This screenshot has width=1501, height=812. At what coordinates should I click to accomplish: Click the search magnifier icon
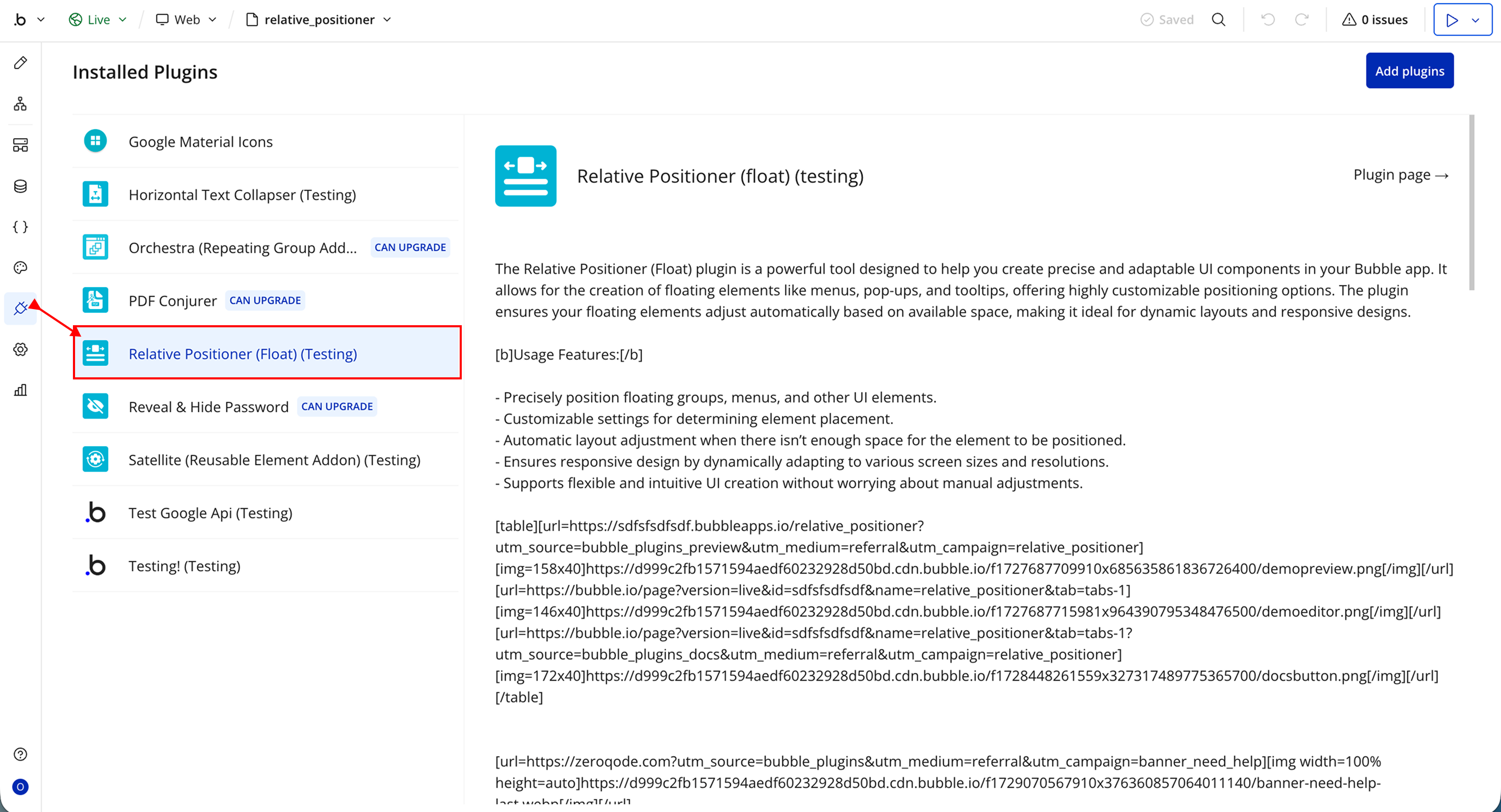pyautogui.click(x=1219, y=20)
